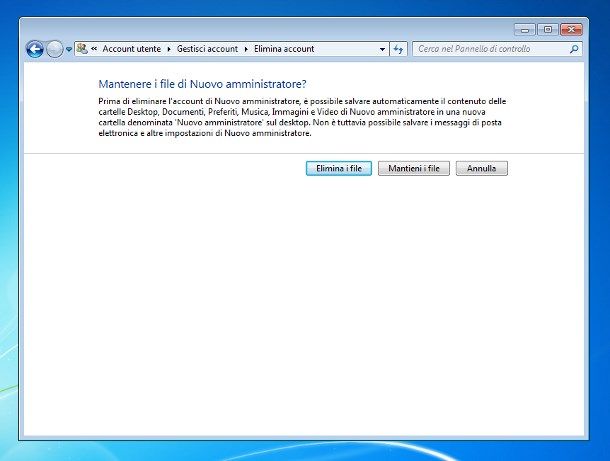Go to Account utente breadcrumb
This screenshot has width=610, height=461.
click(x=131, y=49)
